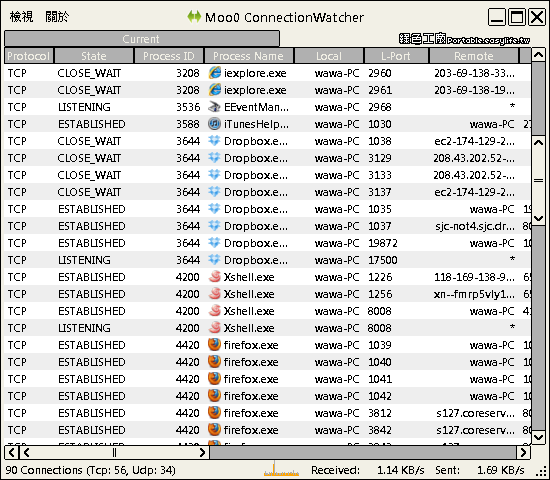Viewport: 550px width, 480px height.
Task: Click the horizontal scrollbar right arrow
Action: tap(523, 453)
